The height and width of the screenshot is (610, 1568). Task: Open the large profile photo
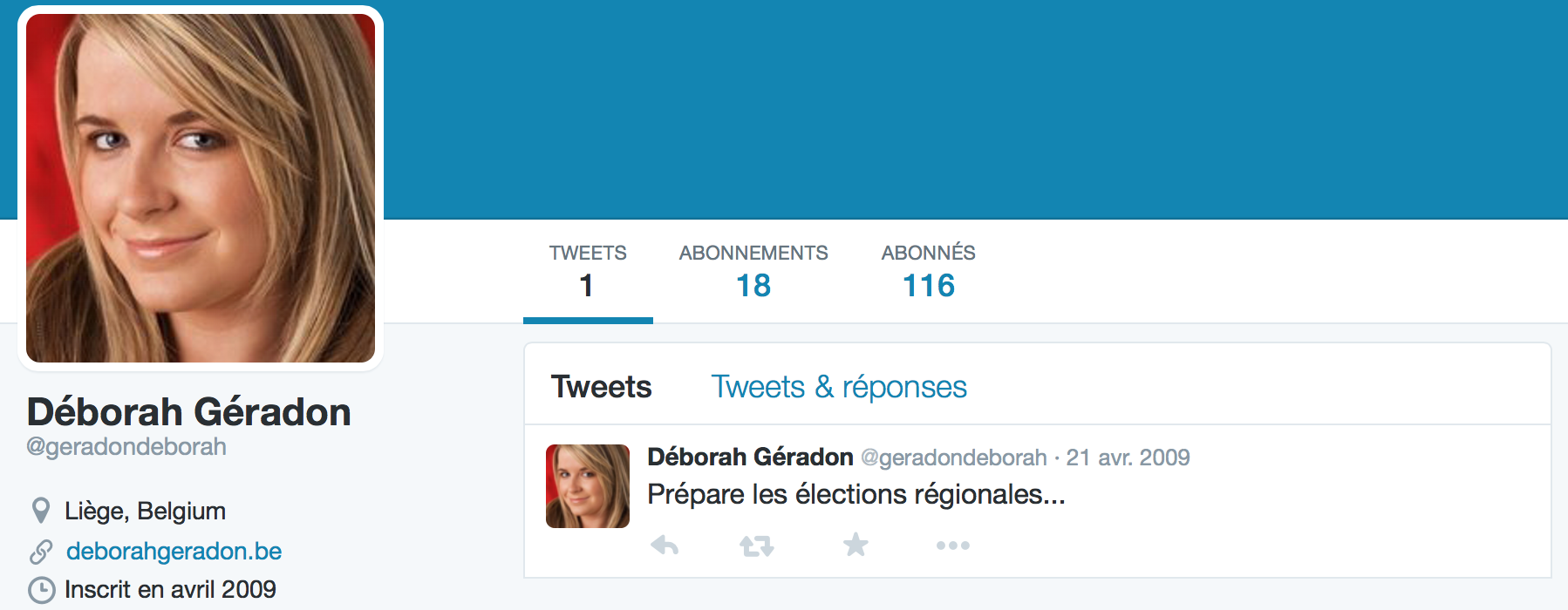[201, 188]
